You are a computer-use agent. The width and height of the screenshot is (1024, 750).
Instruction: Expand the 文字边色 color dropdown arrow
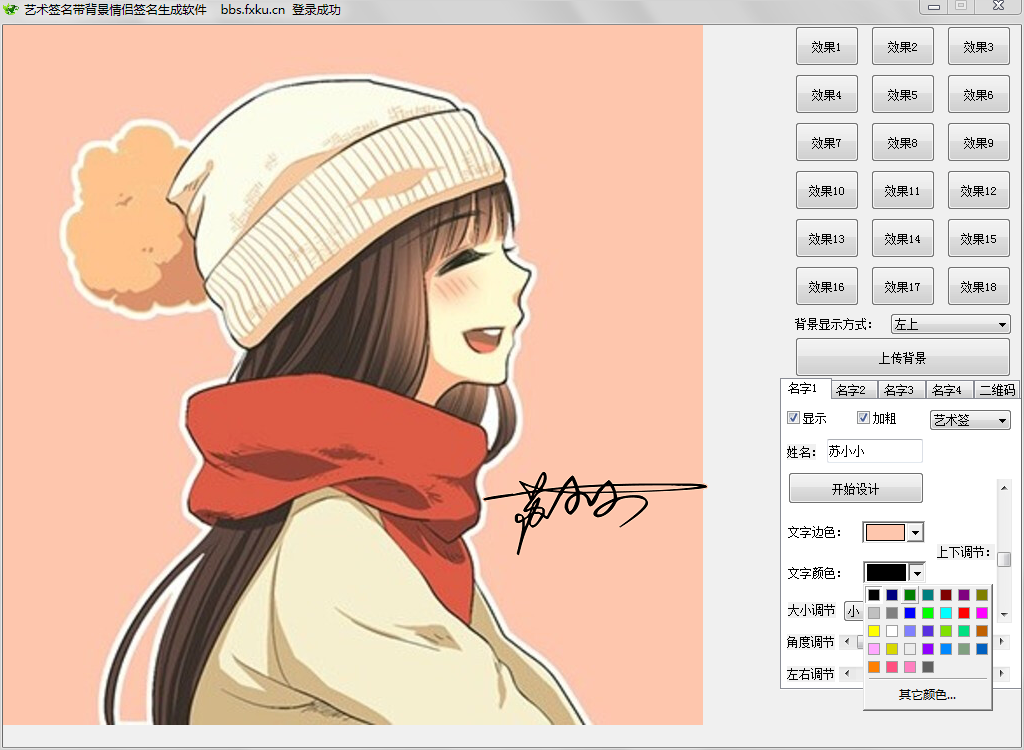tap(916, 532)
